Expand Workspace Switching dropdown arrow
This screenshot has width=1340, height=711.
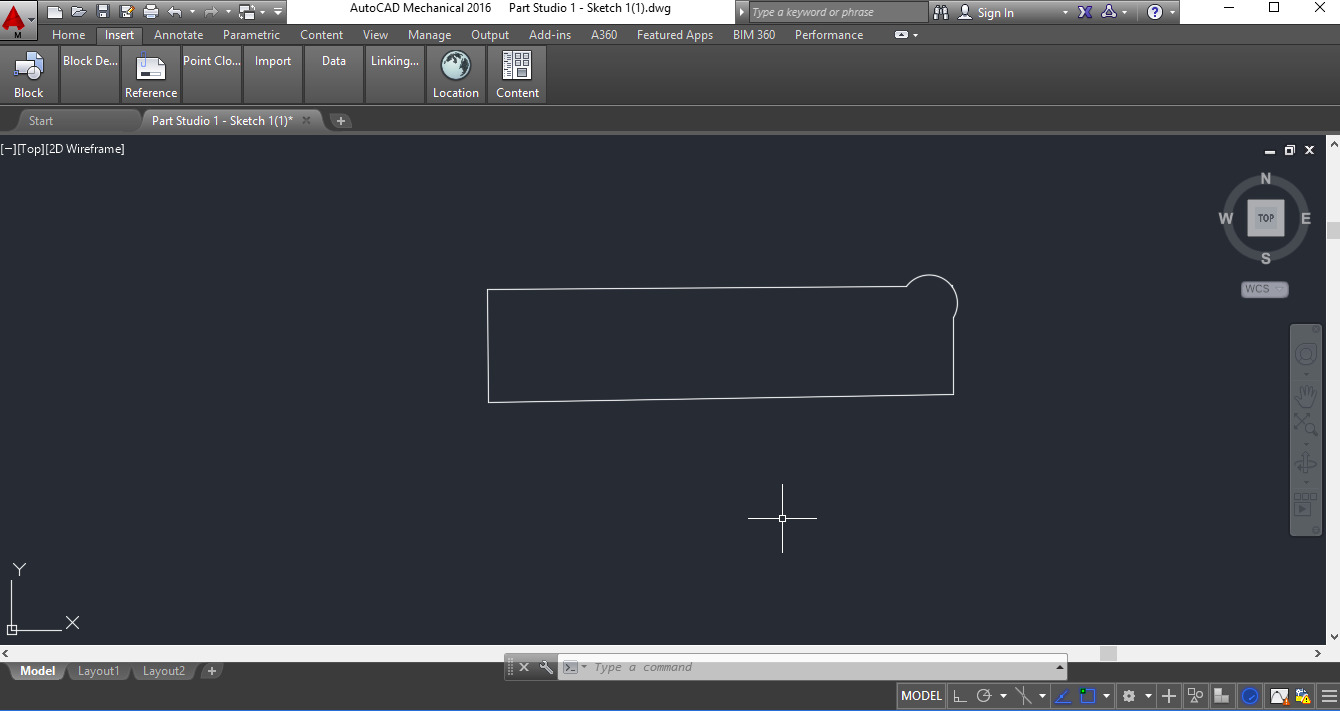[x=1147, y=696]
